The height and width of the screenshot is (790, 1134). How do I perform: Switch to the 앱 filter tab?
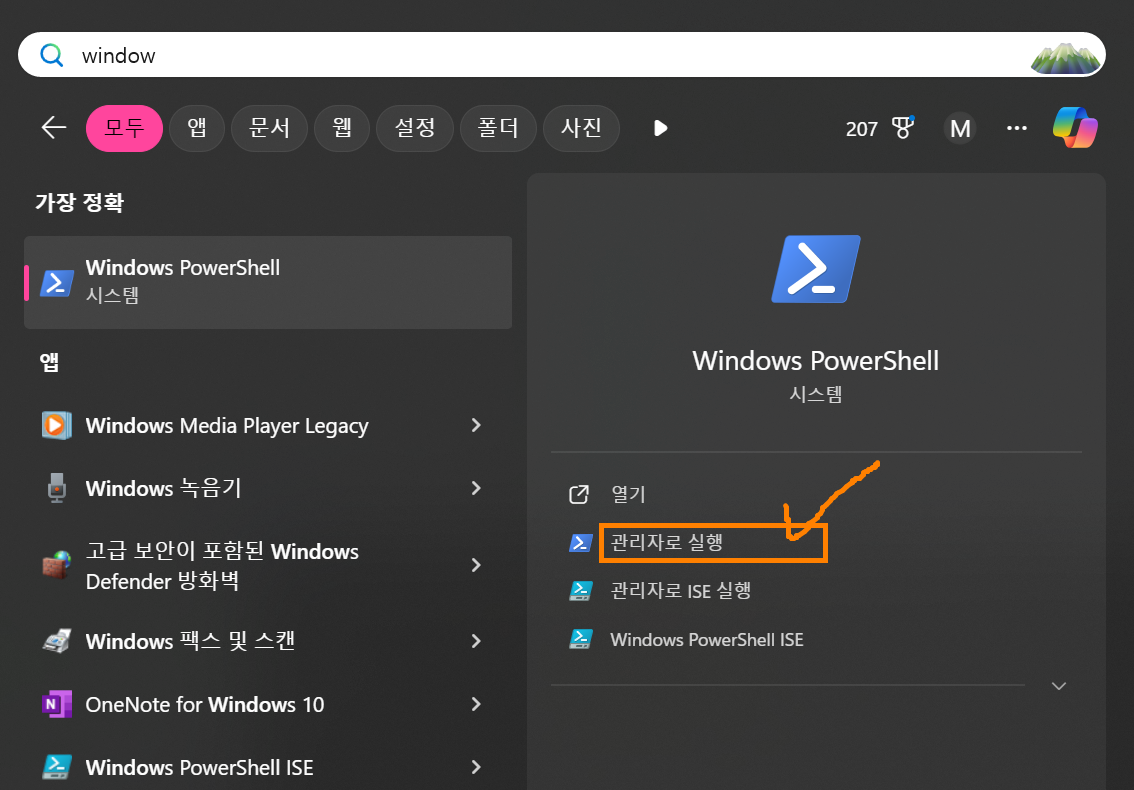click(x=197, y=128)
